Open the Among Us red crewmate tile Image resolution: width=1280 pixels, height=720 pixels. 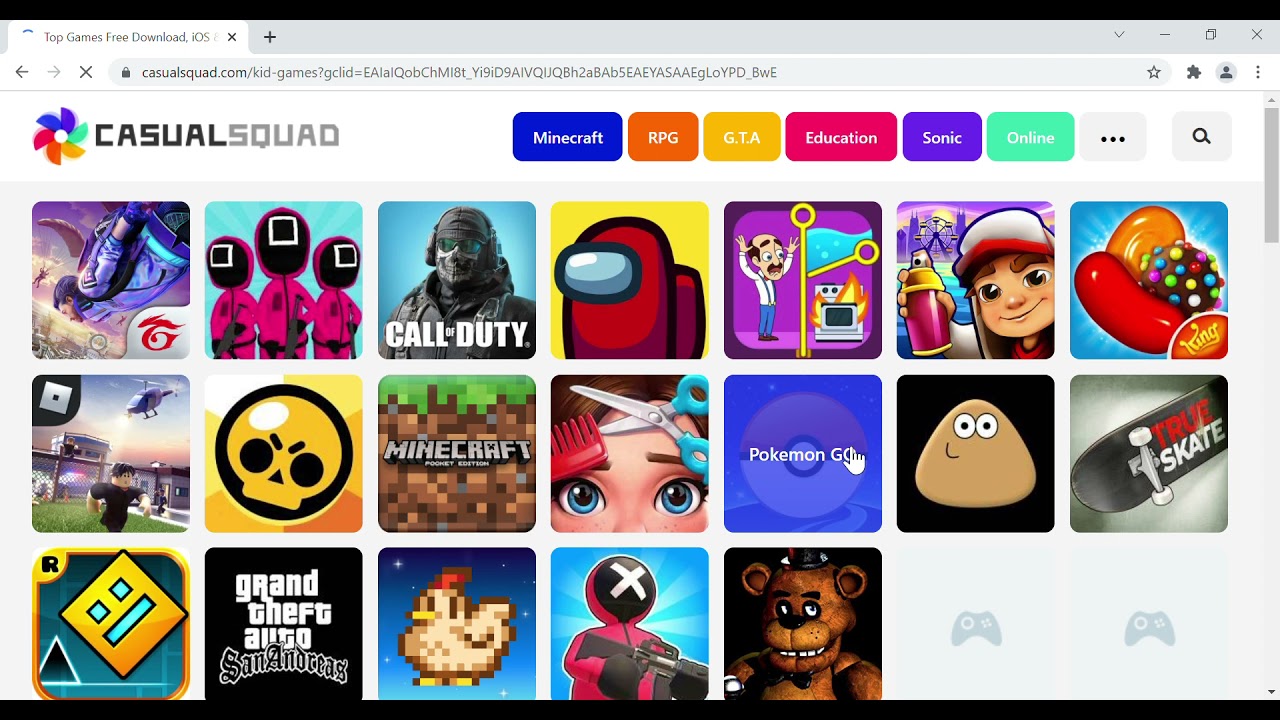point(630,280)
